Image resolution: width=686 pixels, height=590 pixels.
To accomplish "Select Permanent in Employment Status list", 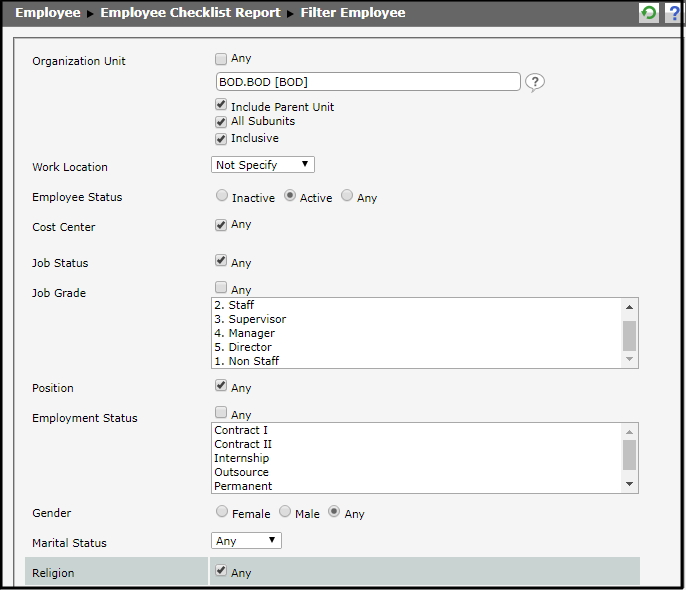I will tap(243, 486).
